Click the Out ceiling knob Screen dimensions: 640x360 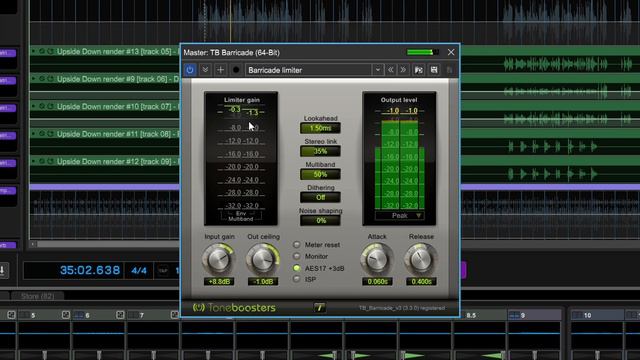pos(263,259)
